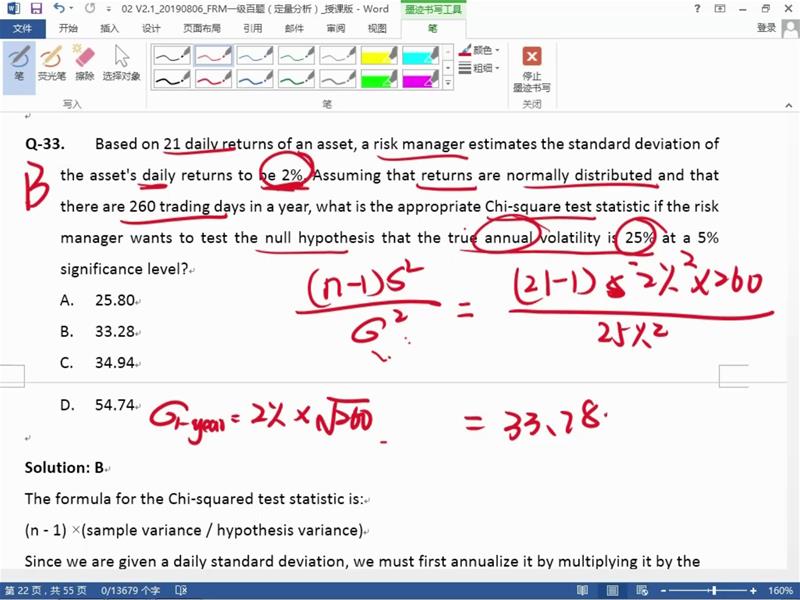This screenshot has height=600, width=800.
Task: Click page indicator 第22页,共55页
Action: tap(46, 591)
